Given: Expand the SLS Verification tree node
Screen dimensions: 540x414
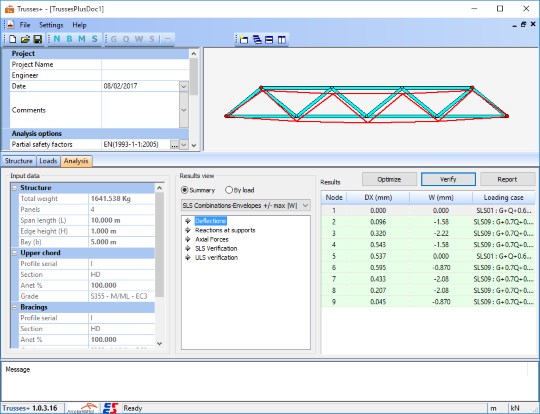Looking at the screenshot, I should (x=188, y=248).
